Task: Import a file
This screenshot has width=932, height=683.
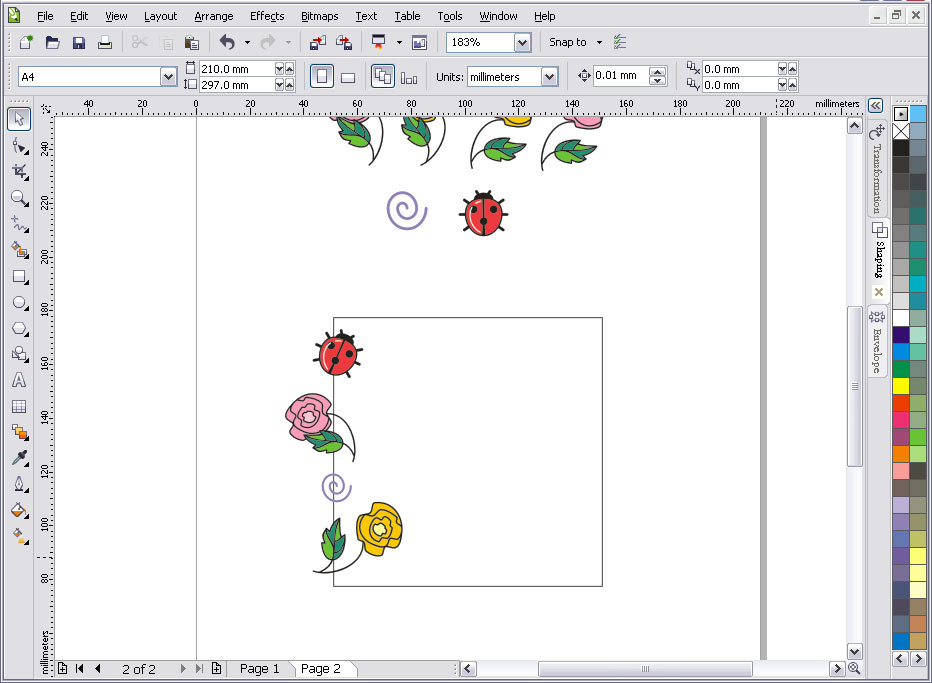Action: click(x=318, y=42)
